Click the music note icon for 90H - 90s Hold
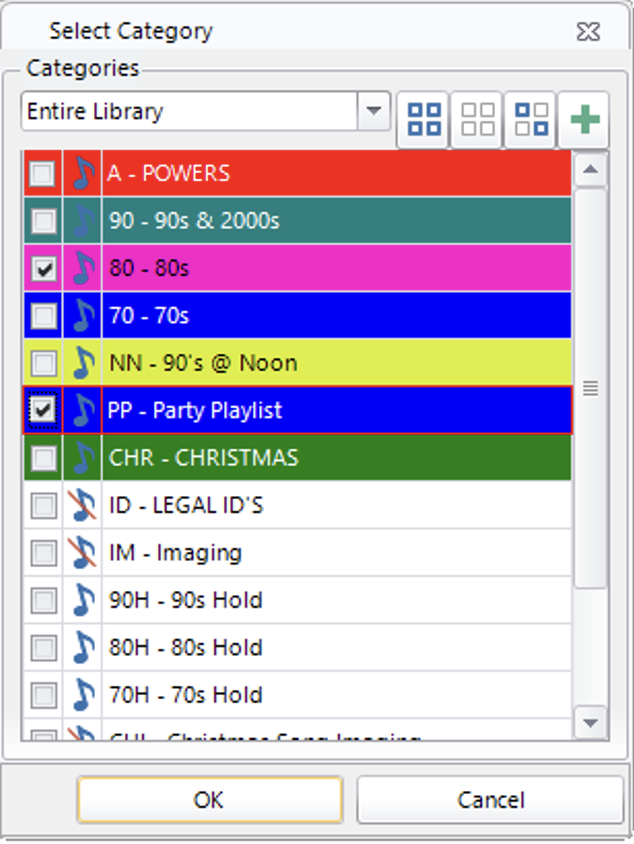This screenshot has height=844, width=634. [82, 600]
